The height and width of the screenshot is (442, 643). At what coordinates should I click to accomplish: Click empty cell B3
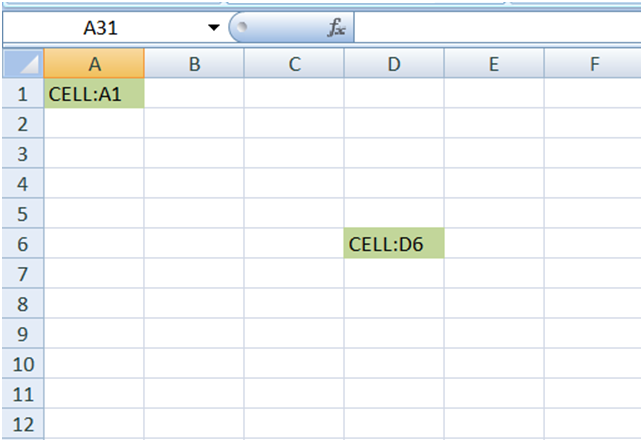point(194,153)
